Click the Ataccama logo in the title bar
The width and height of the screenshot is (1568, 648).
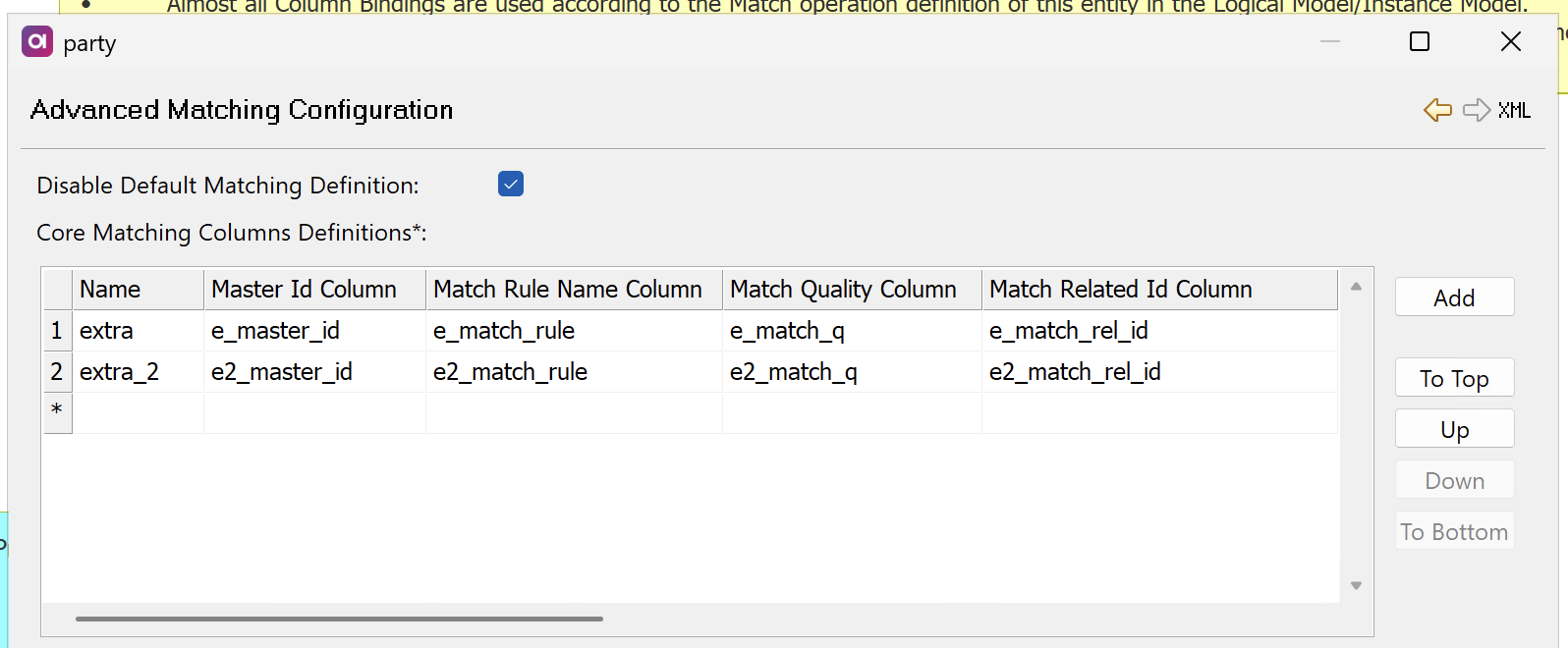[x=36, y=42]
